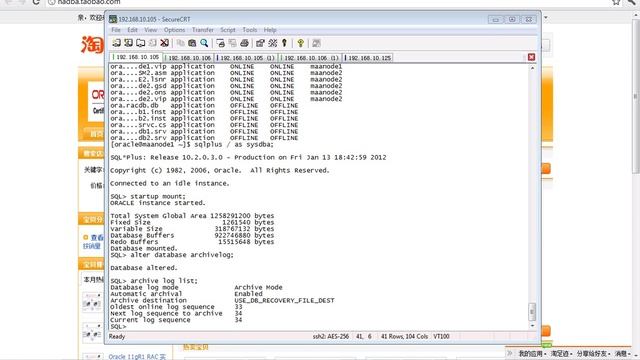Click USE_DB_RECOVERY_FILE_DEST in terminal output

click(284, 300)
